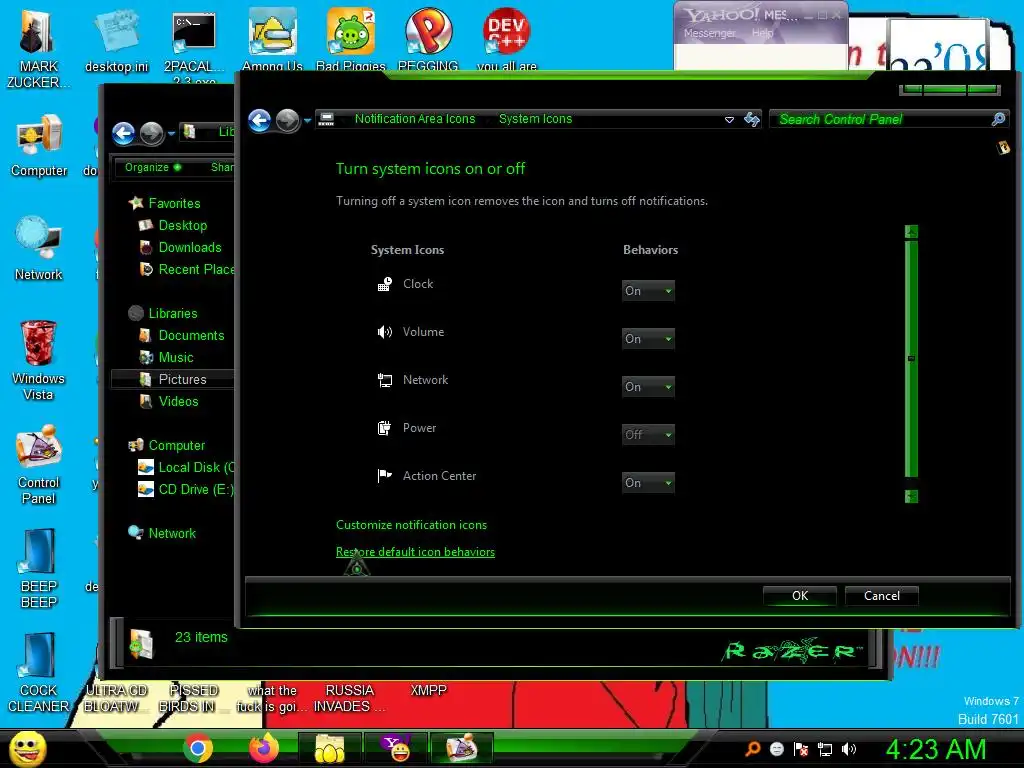
Task: Click Restore default icon behaviors link
Action: (x=415, y=552)
